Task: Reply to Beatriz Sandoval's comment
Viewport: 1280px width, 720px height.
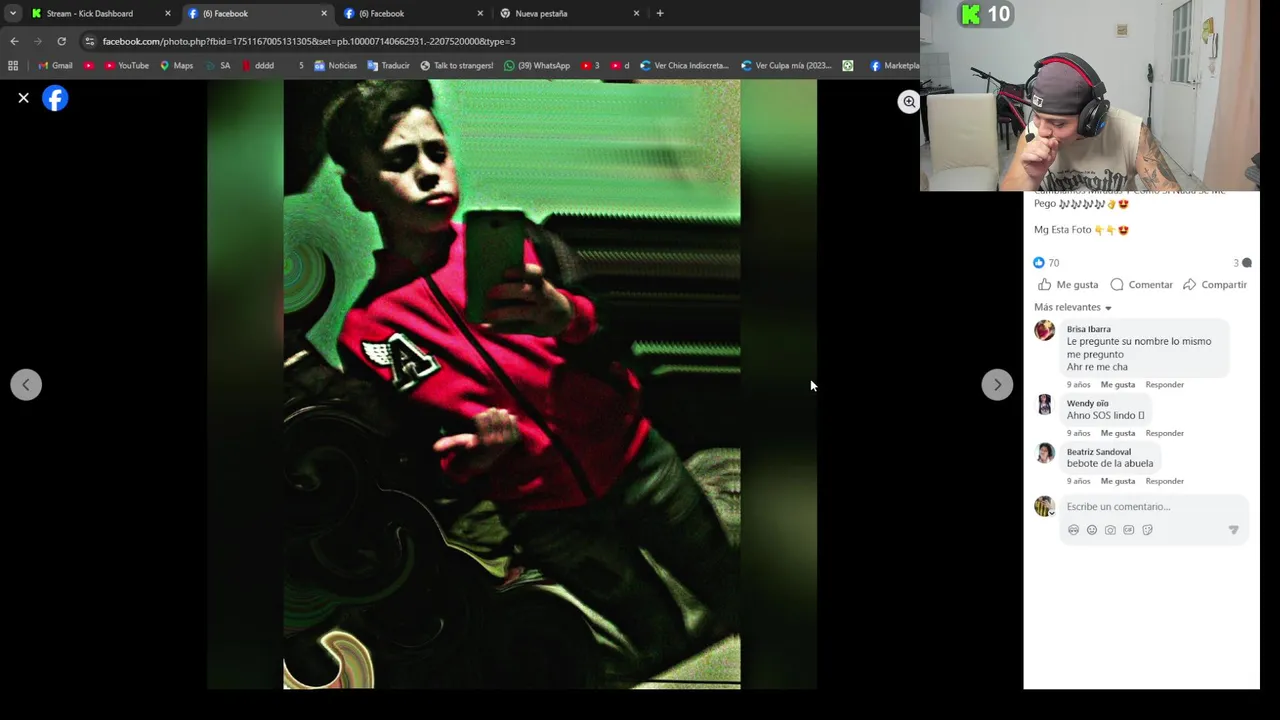Action: click(x=1164, y=481)
